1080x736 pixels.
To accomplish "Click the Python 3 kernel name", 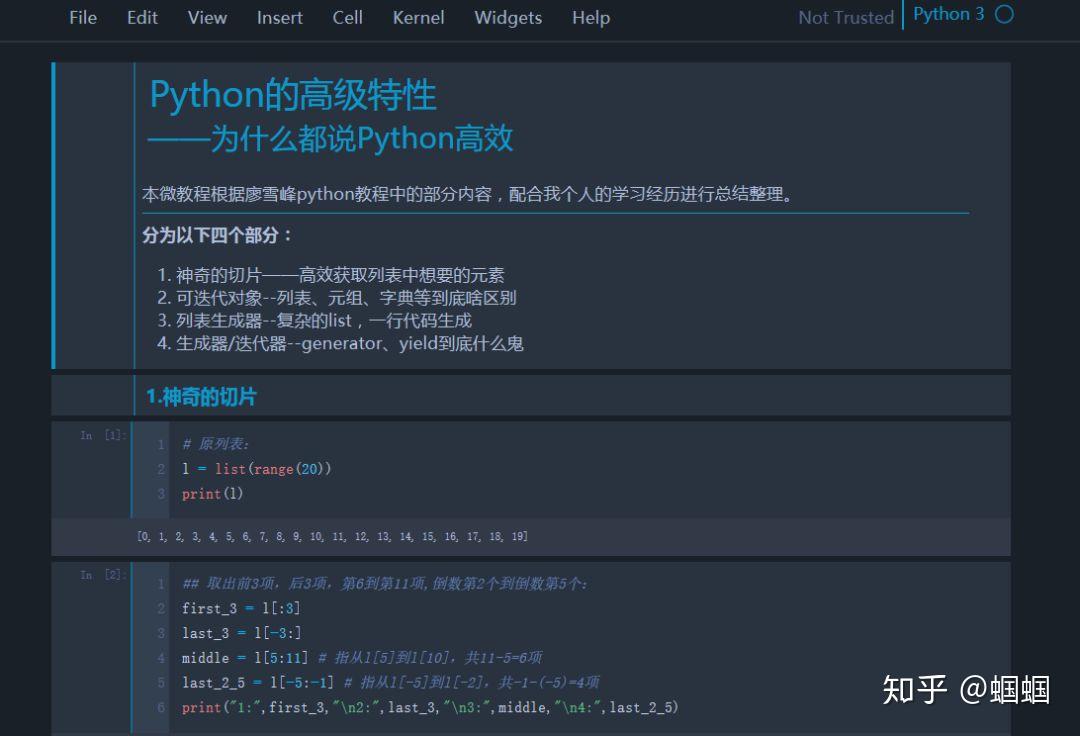I will tap(948, 14).
